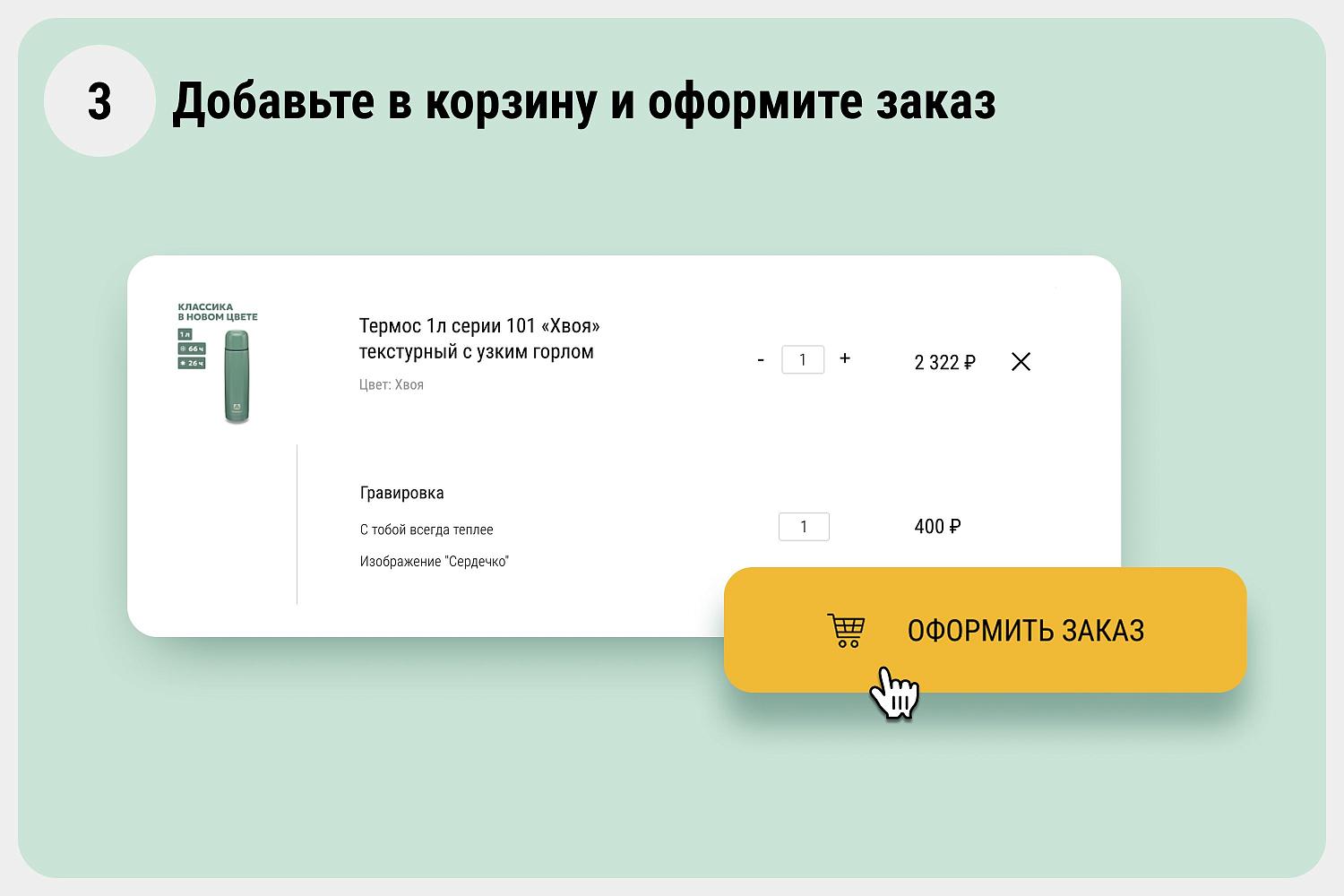Click the Цвет: Хвоя color label
Screen dimensions: 1344x896
[392, 385]
